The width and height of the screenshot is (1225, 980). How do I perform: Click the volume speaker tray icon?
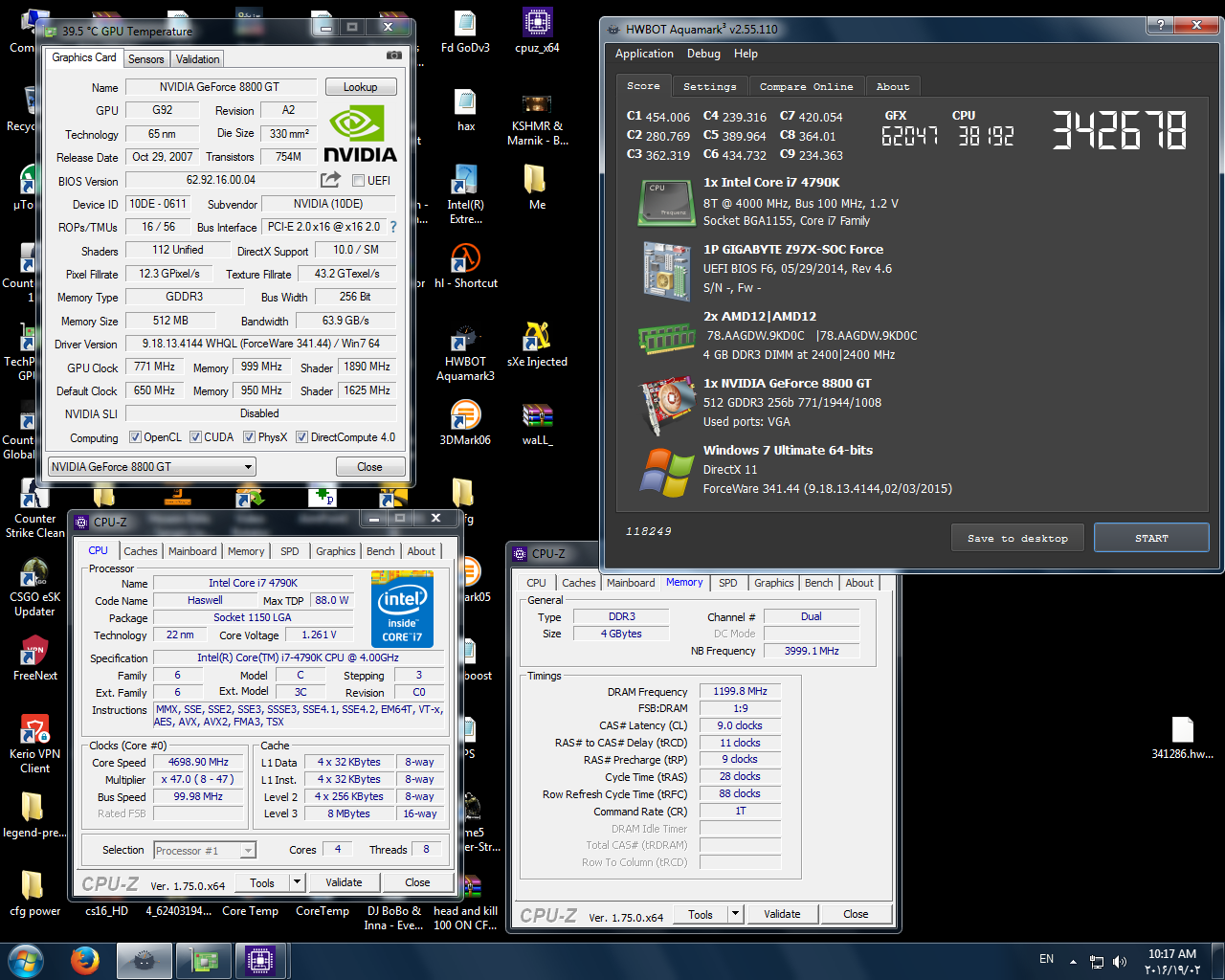(1120, 961)
